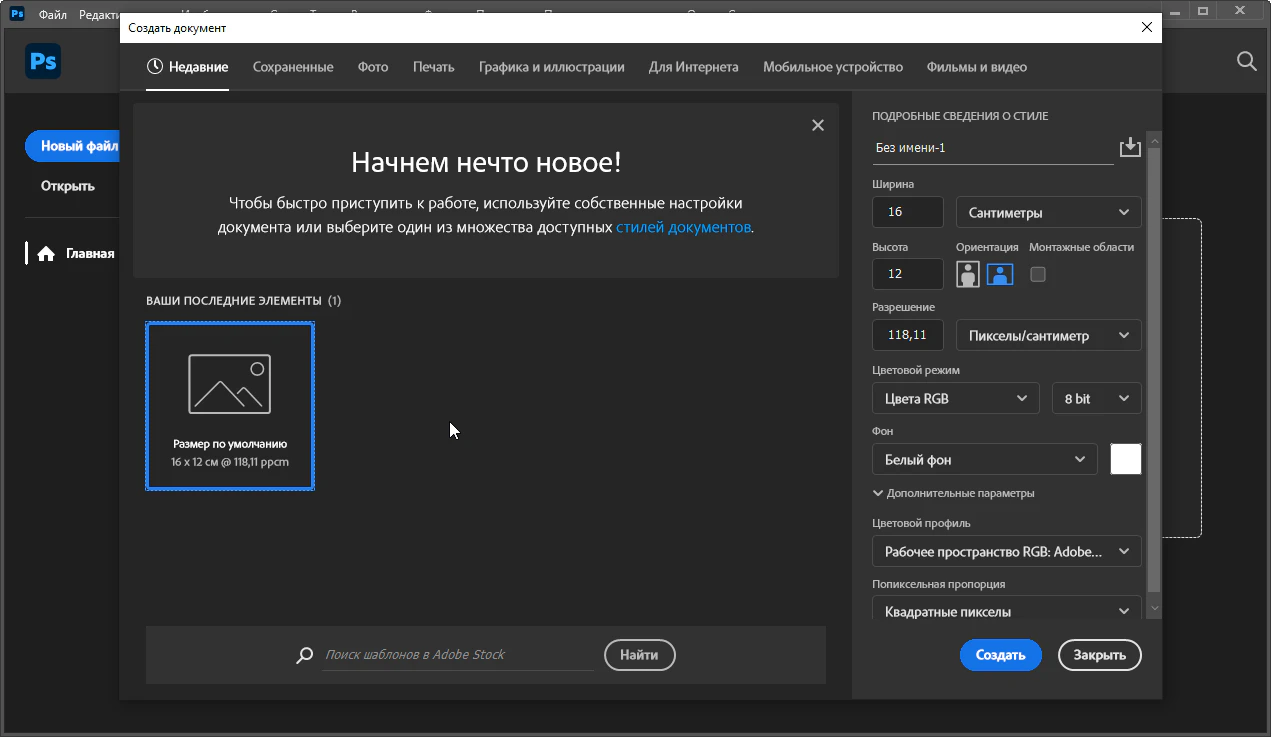The image size is (1272, 738).
Task: Follow the 'стилей документов' link
Action: (x=683, y=227)
